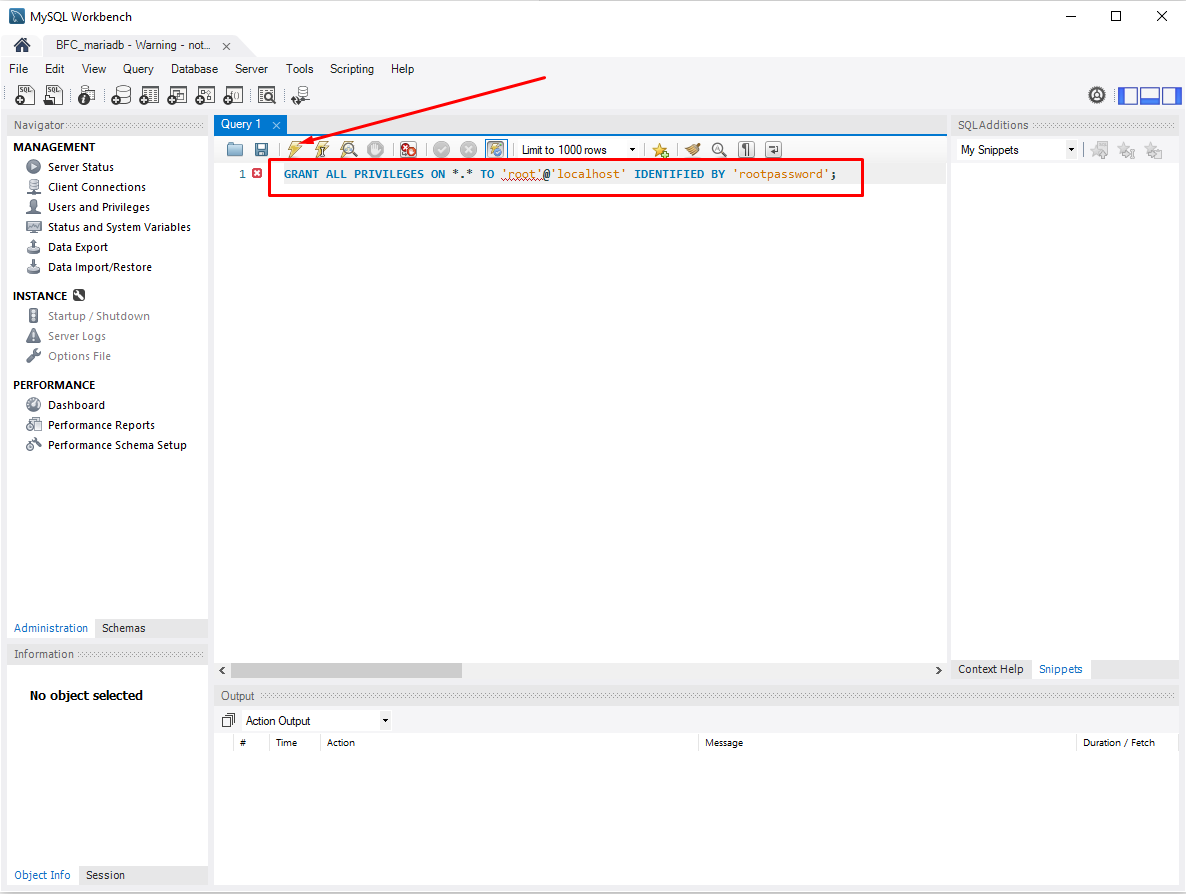The image size is (1186, 894).
Task: Click the editor horizontal scrollbar thumb
Action: click(346, 670)
